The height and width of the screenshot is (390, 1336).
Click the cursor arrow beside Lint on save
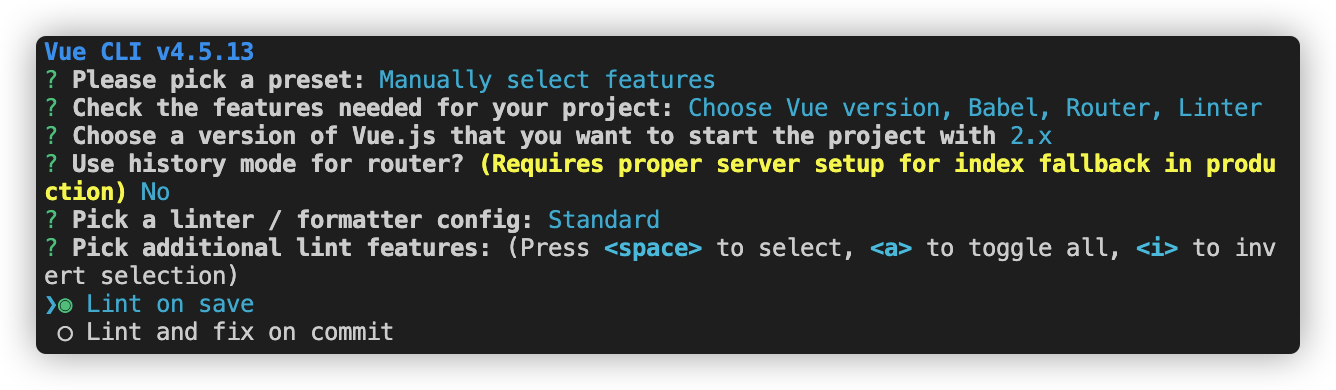pos(51,305)
